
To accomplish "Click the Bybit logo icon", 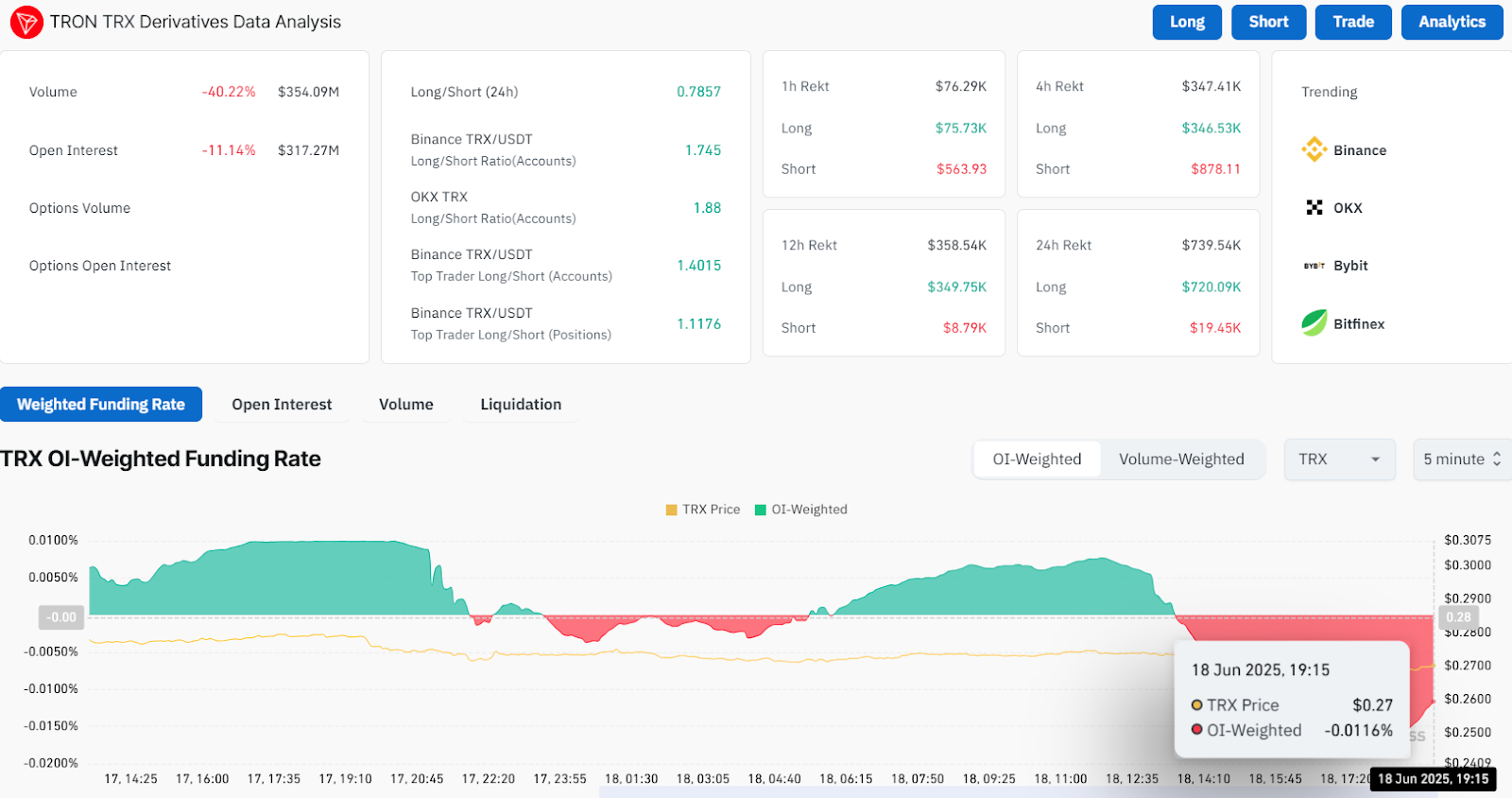I will (1314, 266).
